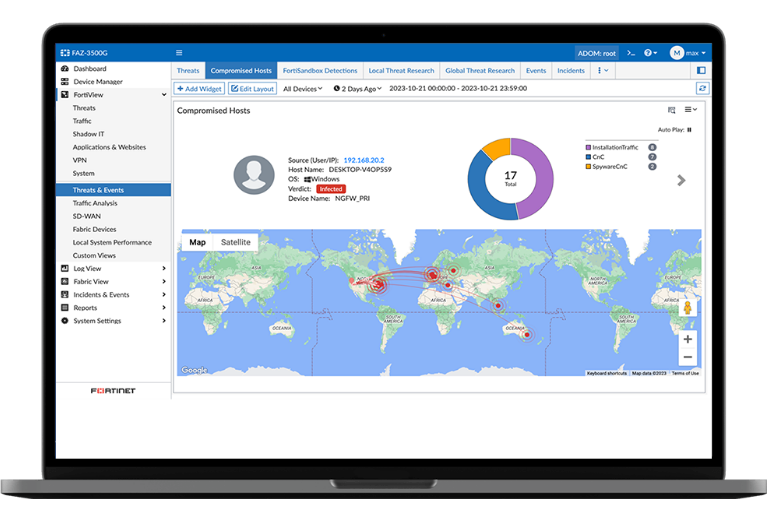Click the System Settings gear icon

65,320
